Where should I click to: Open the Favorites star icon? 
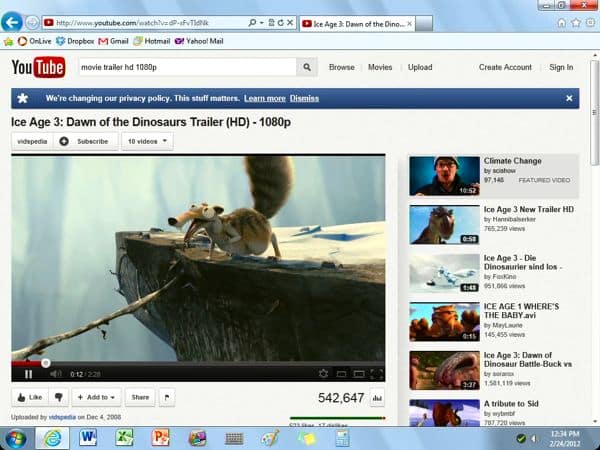[576, 23]
